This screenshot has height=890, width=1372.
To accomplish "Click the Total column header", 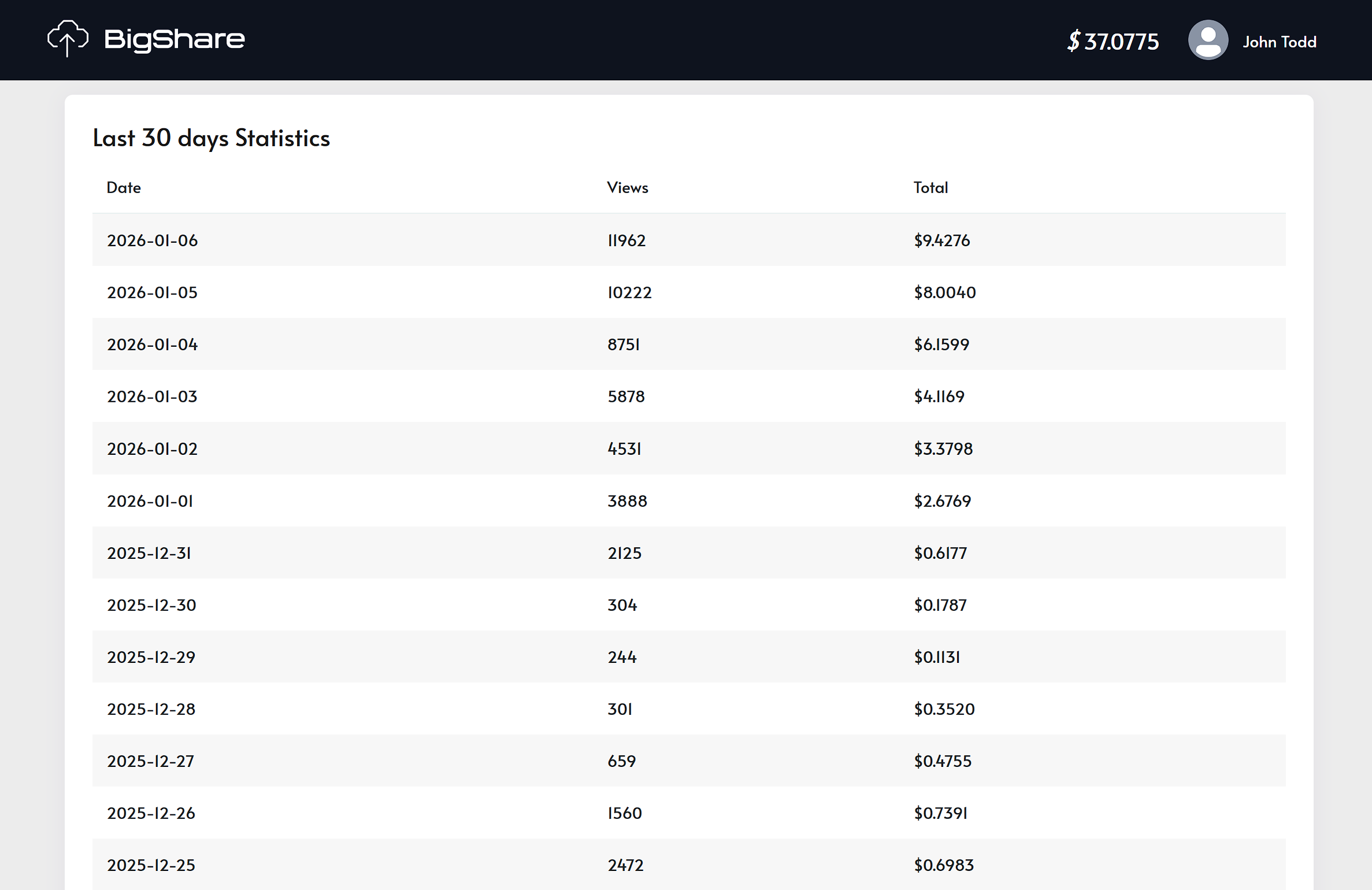I will point(930,187).
